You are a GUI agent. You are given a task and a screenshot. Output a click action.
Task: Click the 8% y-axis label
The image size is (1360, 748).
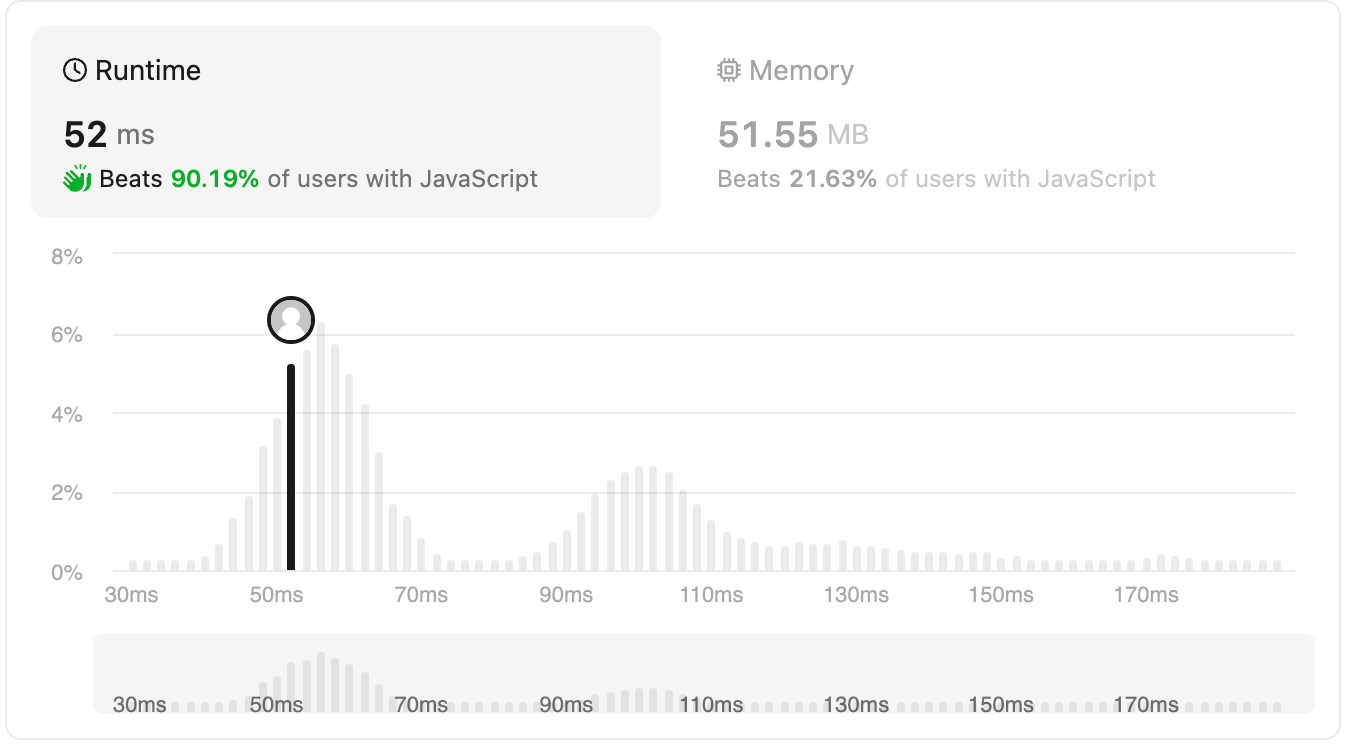67,256
